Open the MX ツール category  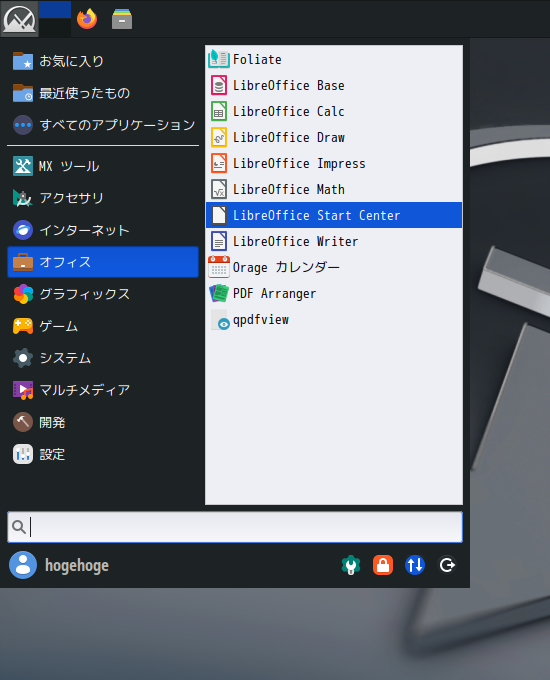coord(103,166)
